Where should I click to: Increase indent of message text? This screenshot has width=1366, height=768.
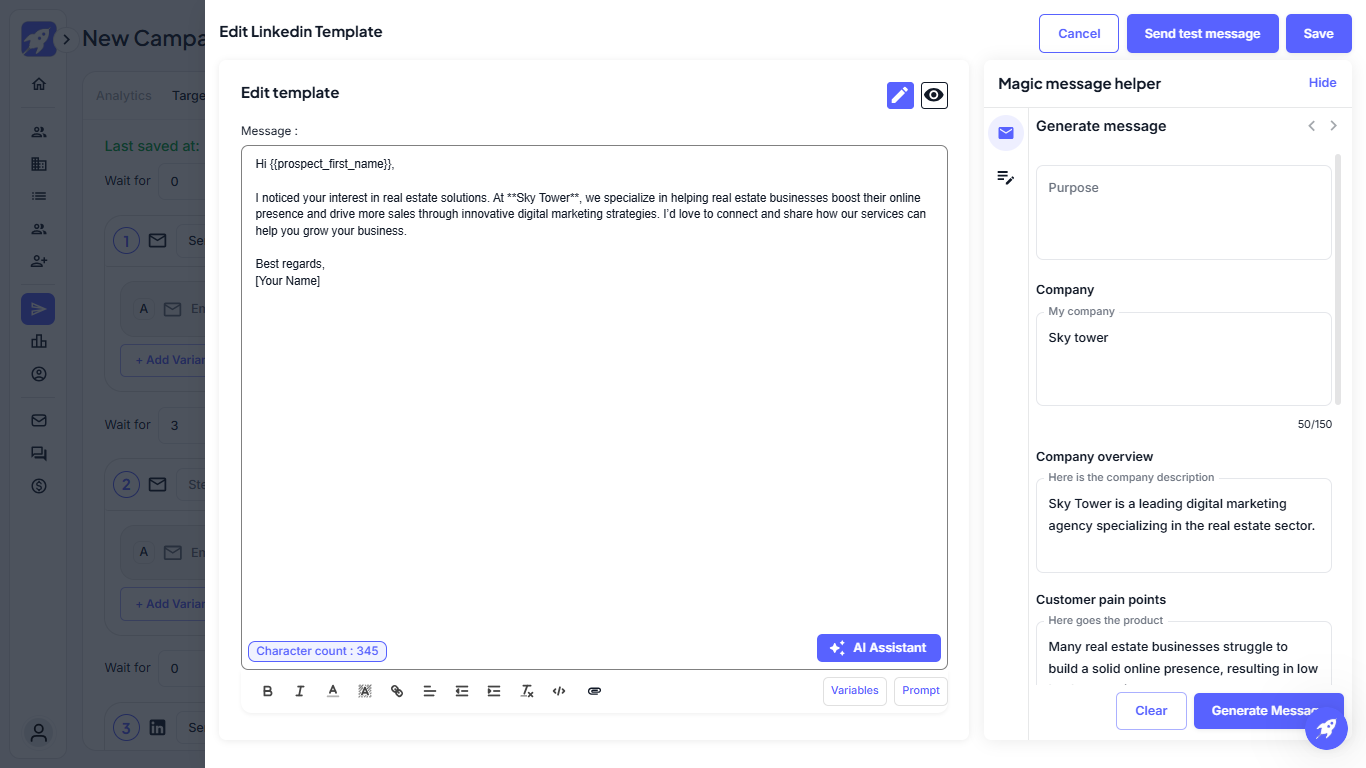point(494,691)
